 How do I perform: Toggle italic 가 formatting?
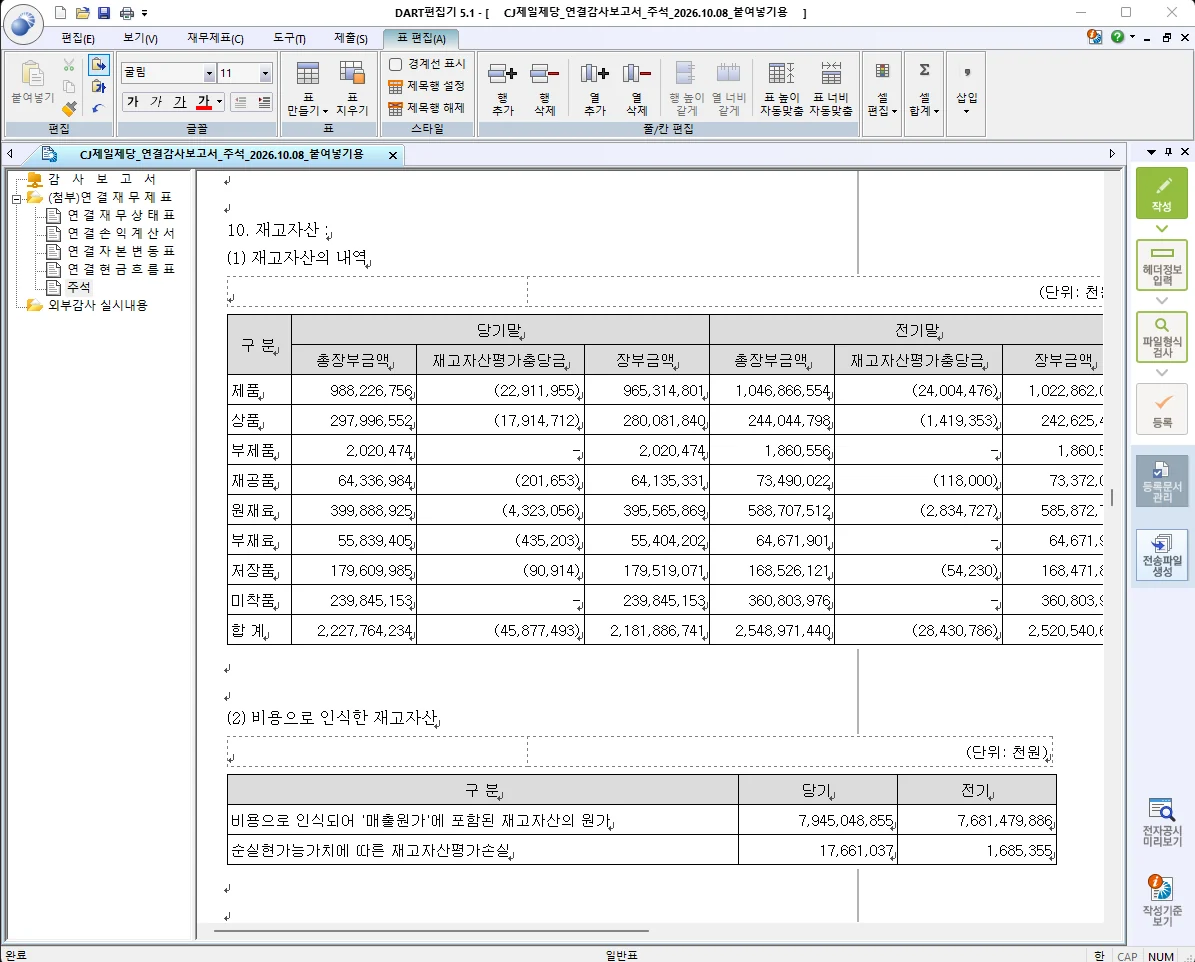156,101
